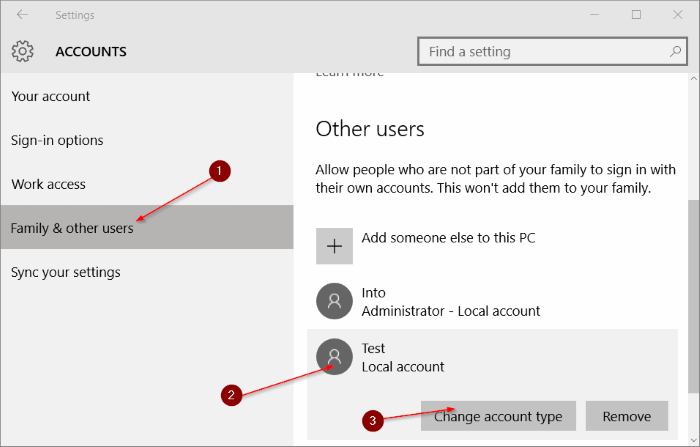Click Add someone else to this PC

(448, 238)
